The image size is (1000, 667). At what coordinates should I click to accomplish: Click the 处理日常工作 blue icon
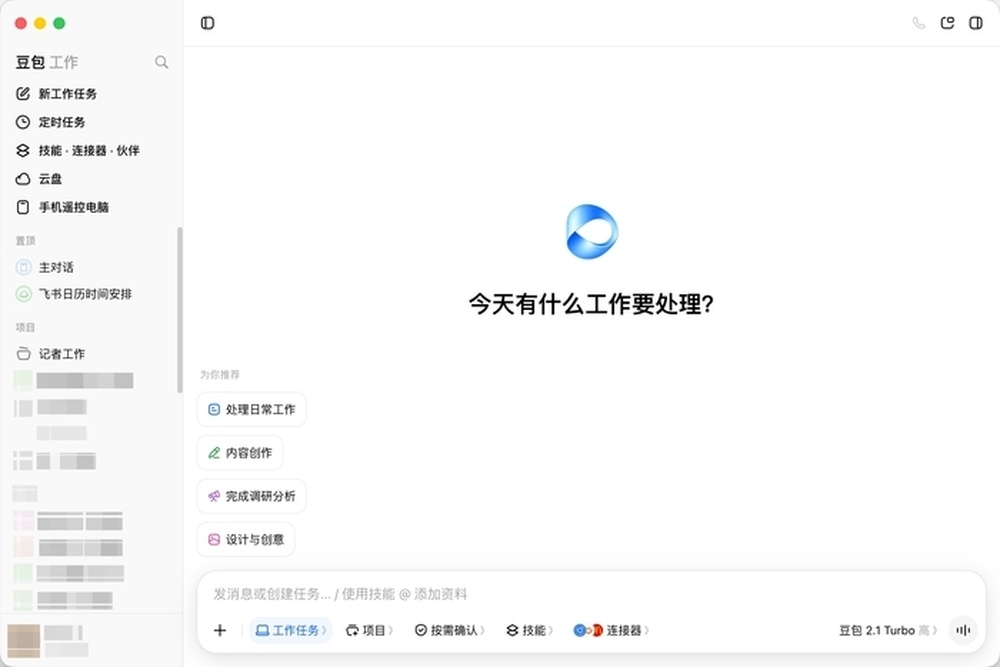pyautogui.click(x=214, y=409)
